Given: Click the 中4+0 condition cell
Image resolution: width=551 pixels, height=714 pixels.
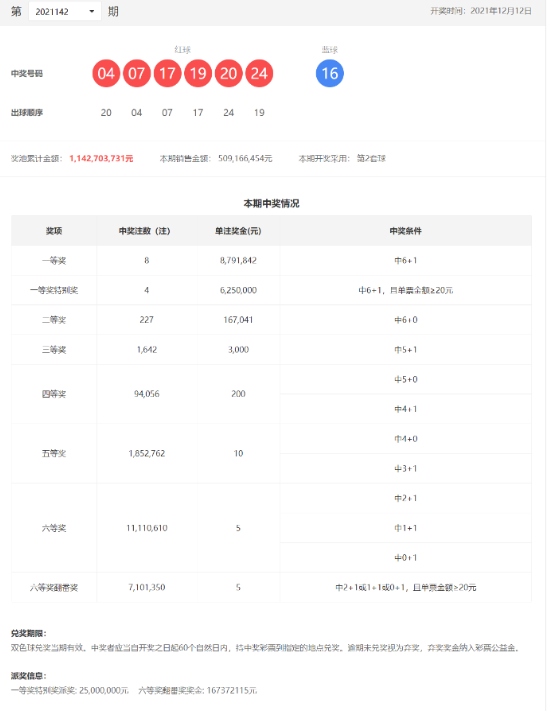Looking at the screenshot, I should tap(405, 439).
